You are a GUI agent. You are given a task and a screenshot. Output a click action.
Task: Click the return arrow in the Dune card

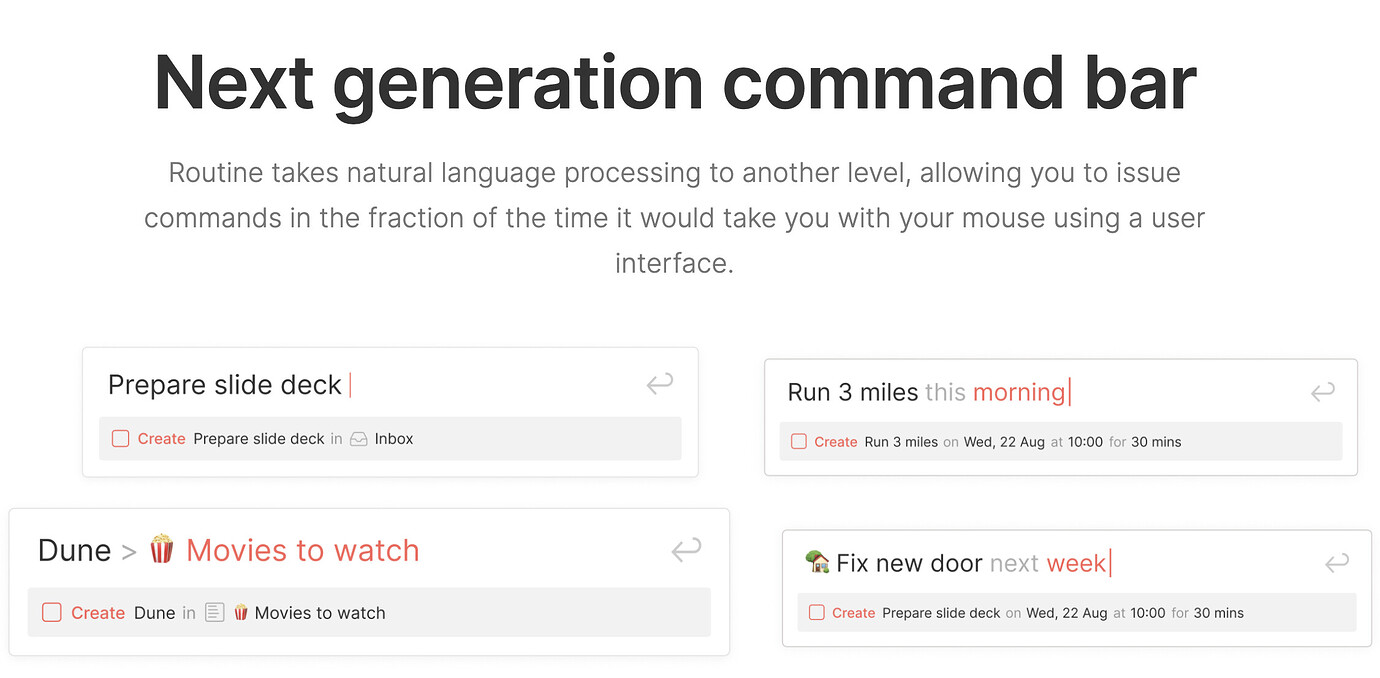click(686, 550)
